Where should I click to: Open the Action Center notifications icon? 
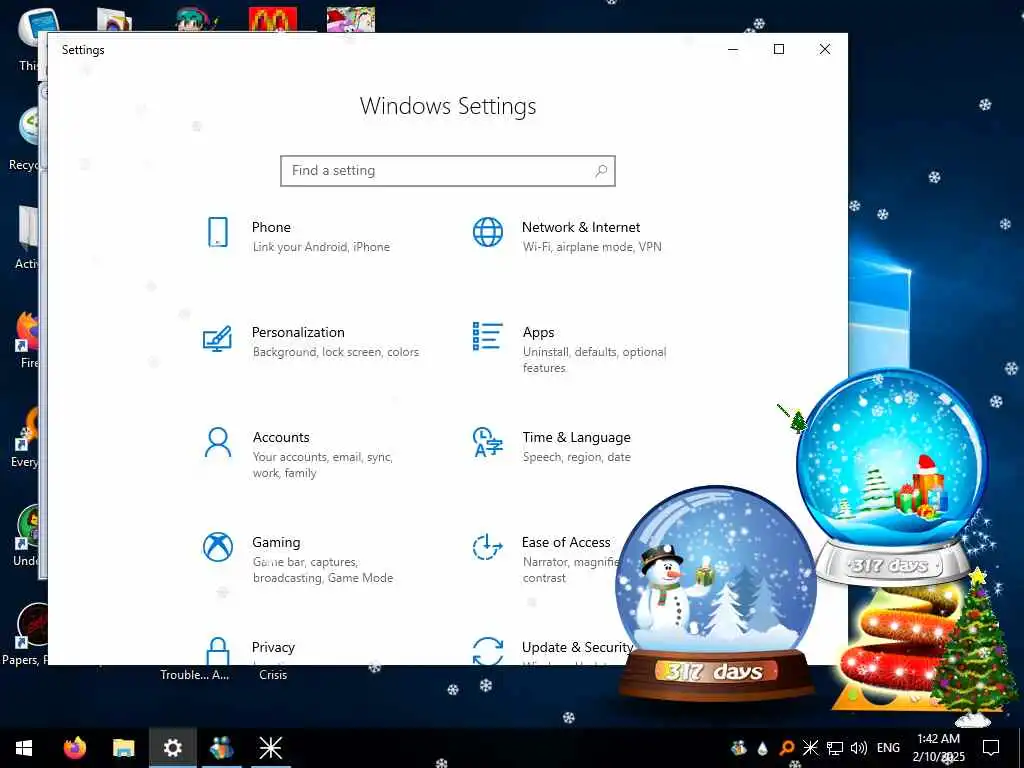click(x=991, y=748)
